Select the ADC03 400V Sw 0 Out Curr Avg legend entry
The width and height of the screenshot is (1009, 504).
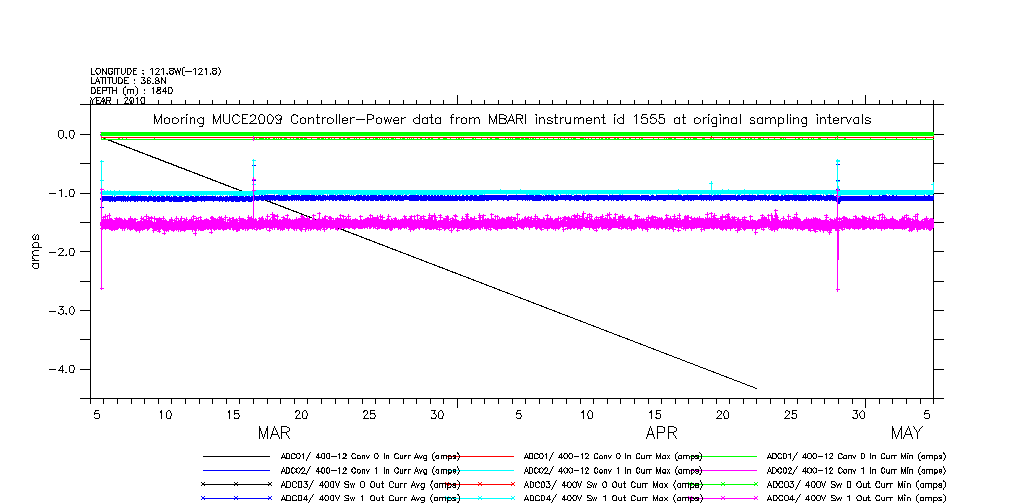tap(372, 484)
